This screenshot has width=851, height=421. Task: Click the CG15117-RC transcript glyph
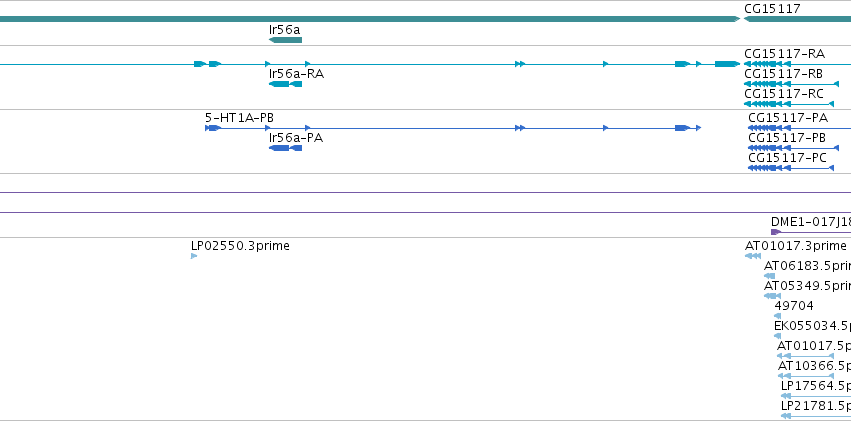coord(789,104)
